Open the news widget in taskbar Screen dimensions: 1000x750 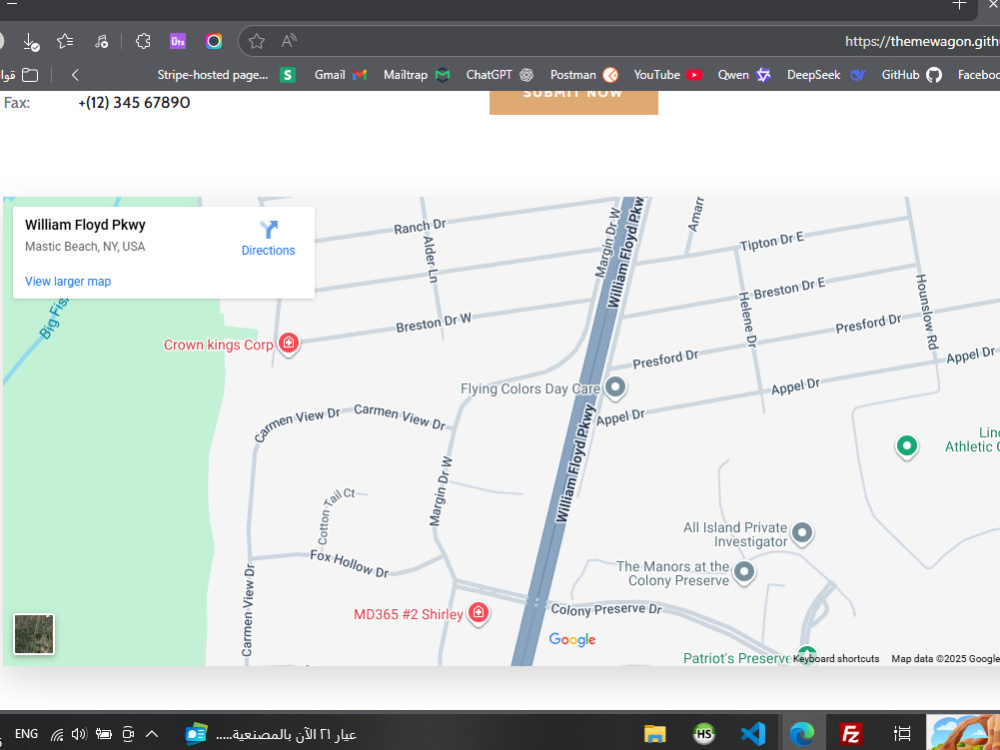[270, 735]
